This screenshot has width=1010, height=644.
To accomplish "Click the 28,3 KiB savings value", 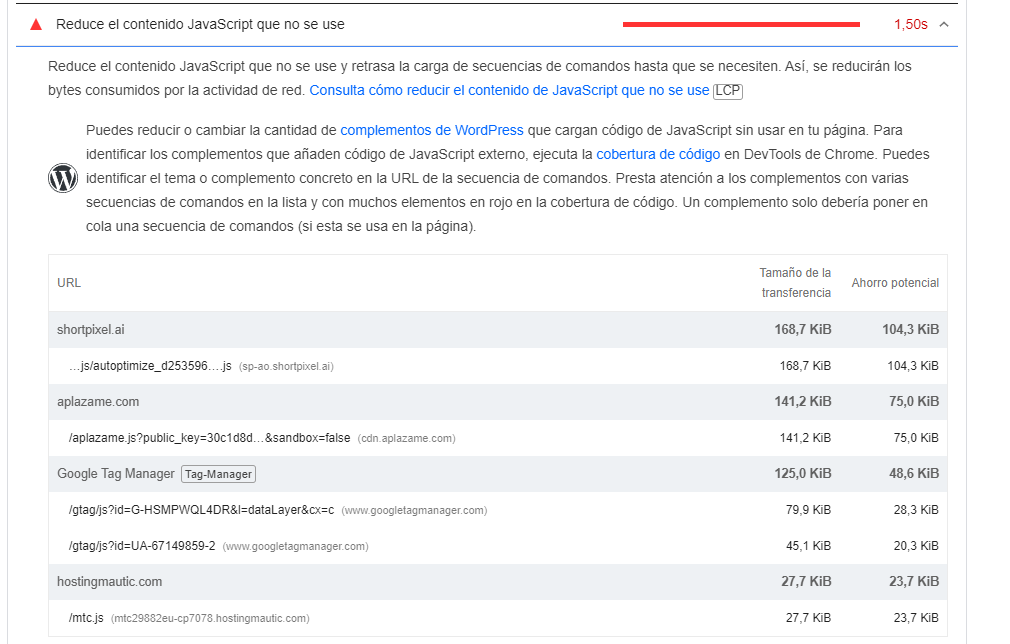I will (x=916, y=510).
